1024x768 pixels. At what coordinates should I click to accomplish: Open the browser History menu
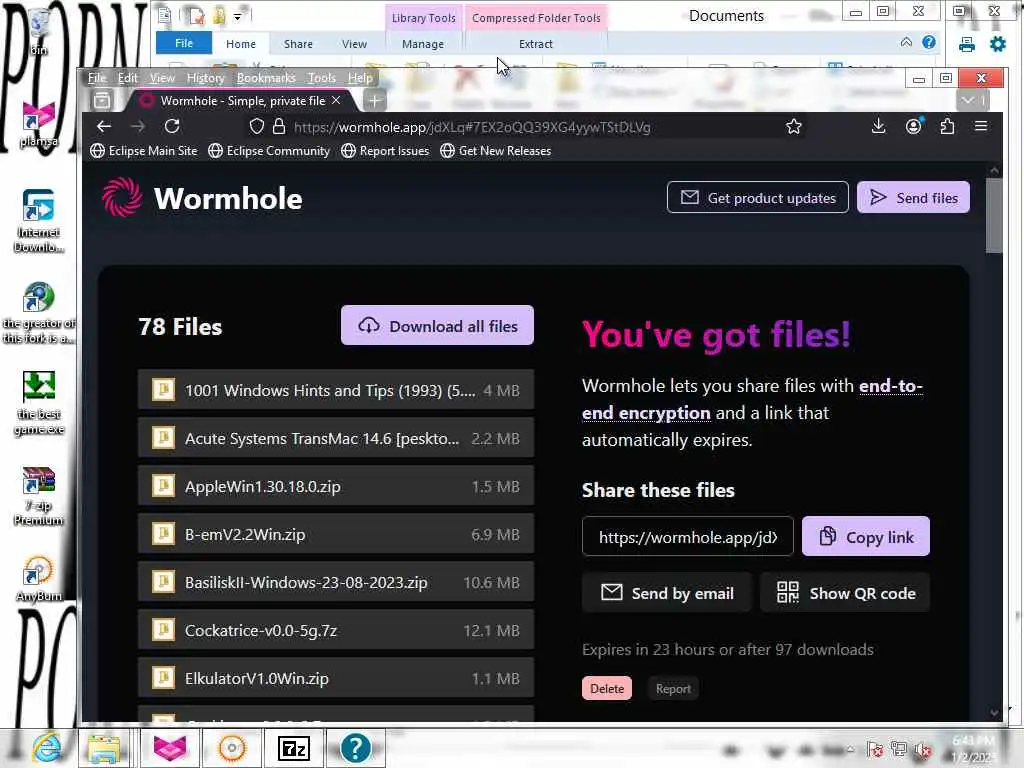(x=206, y=78)
